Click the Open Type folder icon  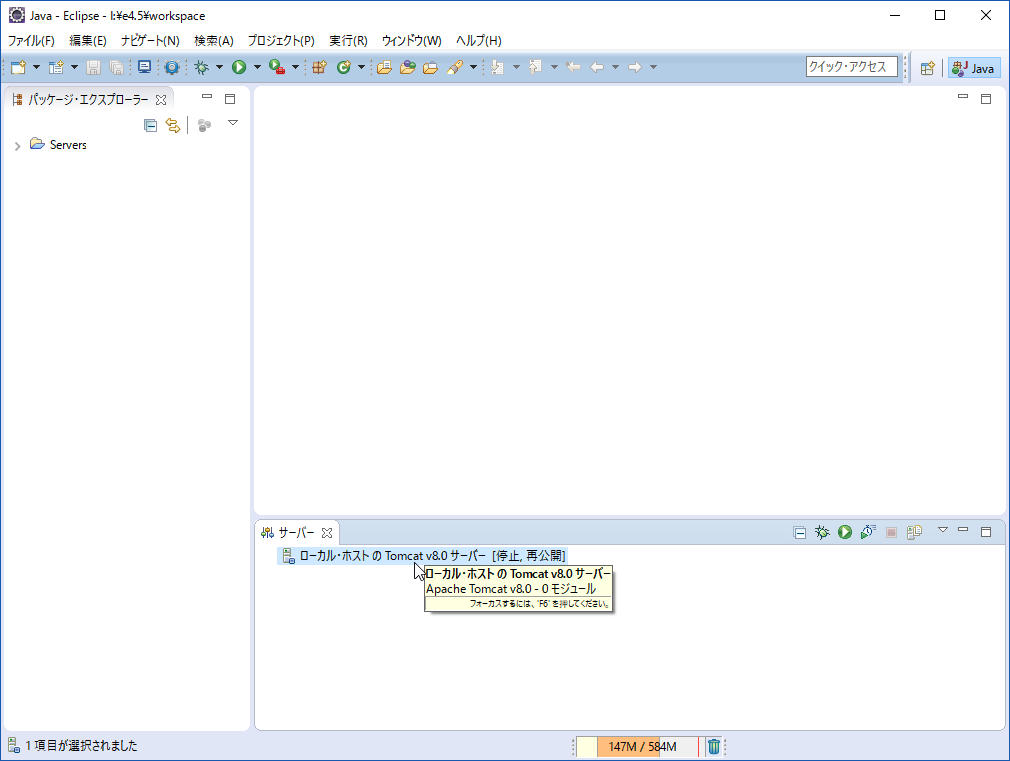[x=385, y=67]
